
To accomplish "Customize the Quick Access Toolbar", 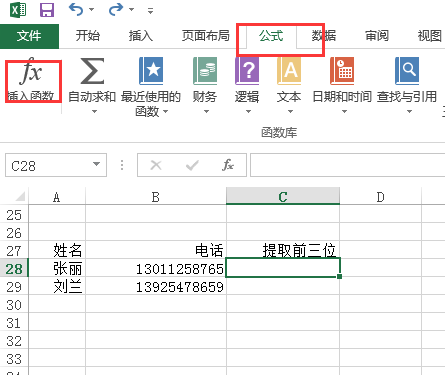I will tap(151, 11).
